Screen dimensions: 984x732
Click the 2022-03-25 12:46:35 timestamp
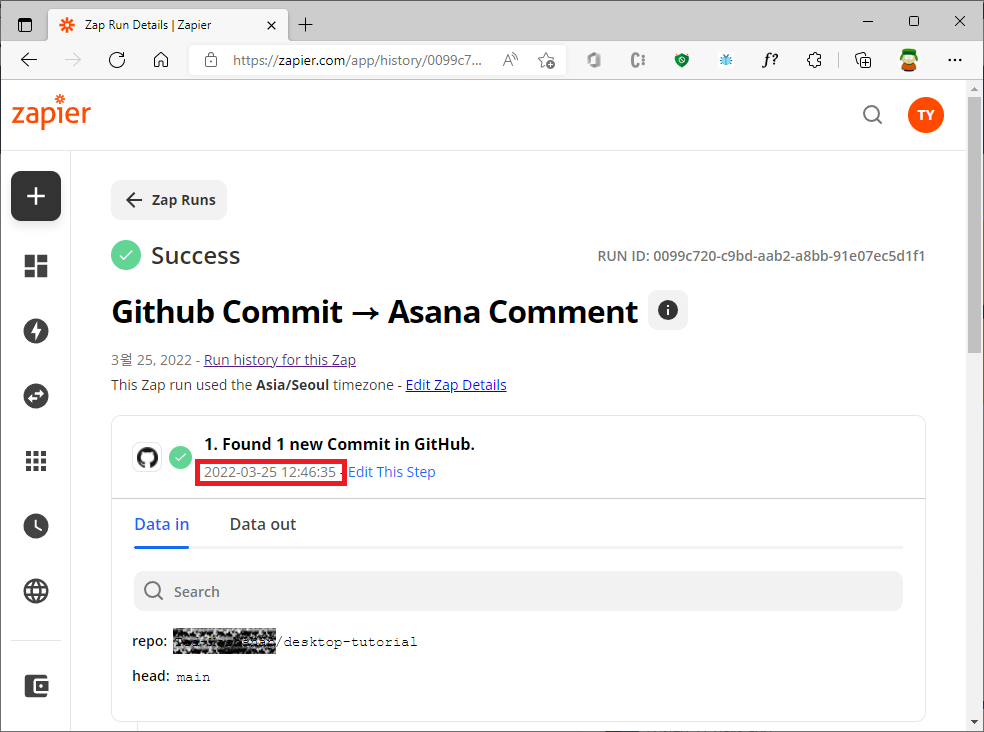click(270, 472)
